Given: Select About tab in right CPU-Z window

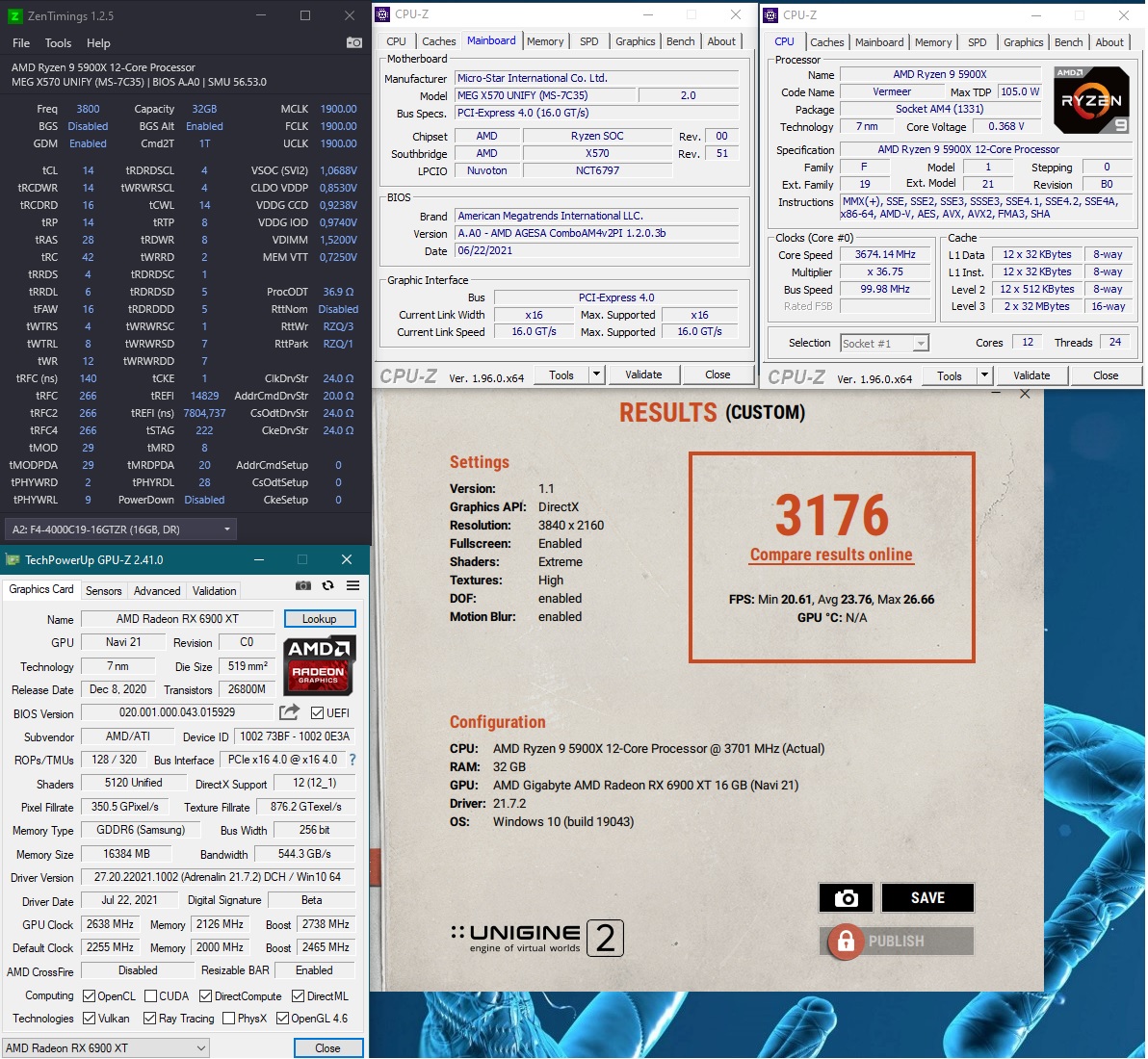Looking at the screenshot, I should click(1109, 42).
